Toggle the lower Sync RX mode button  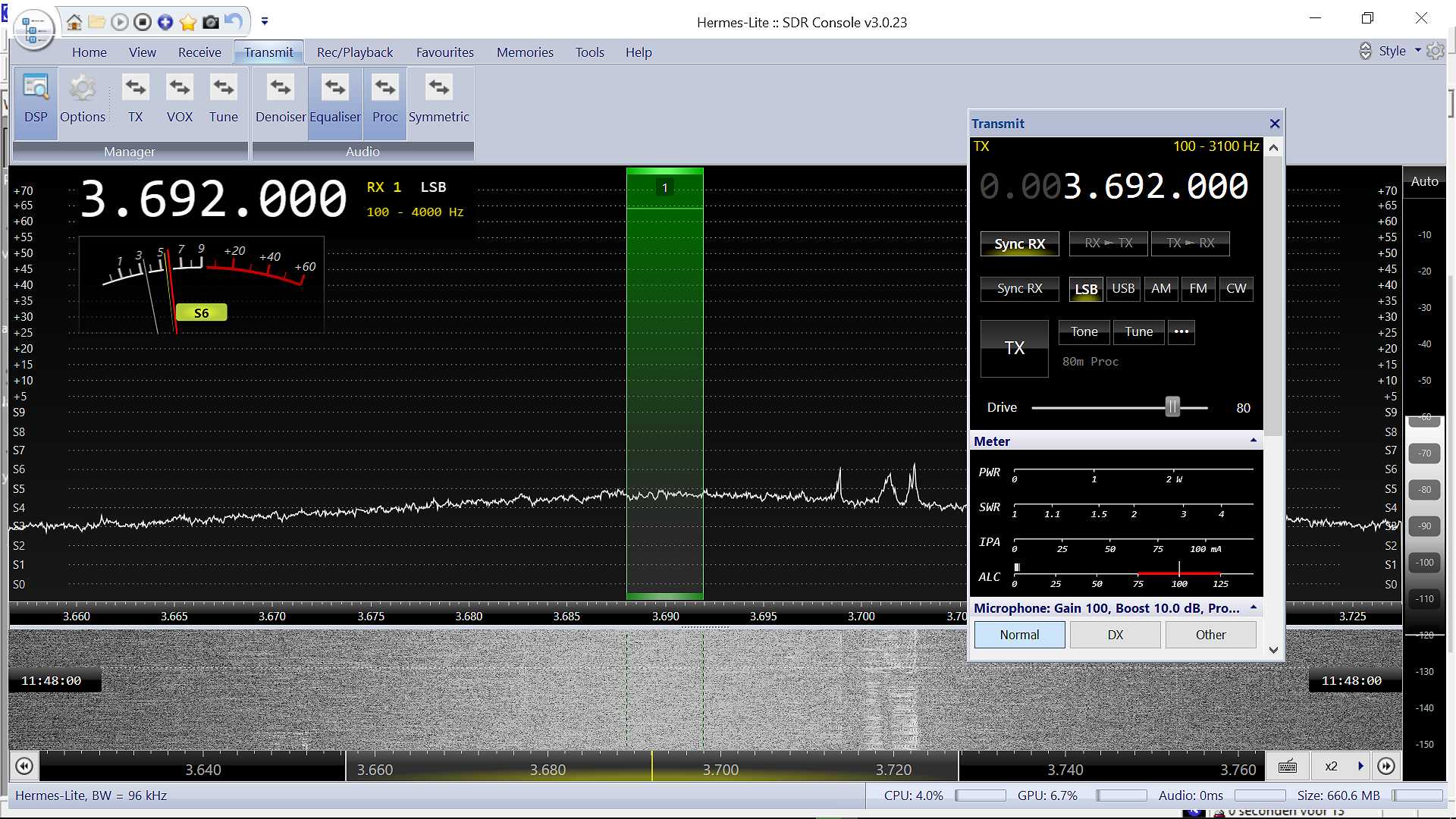(1019, 289)
